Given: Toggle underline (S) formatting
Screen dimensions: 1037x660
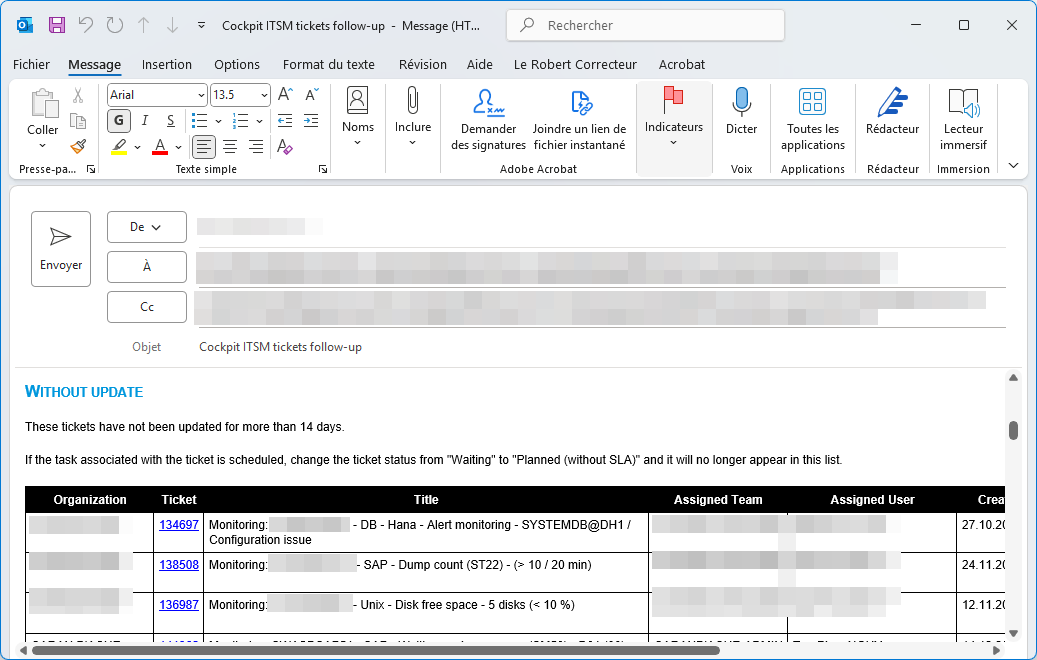Looking at the screenshot, I should click(x=171, y=121).
